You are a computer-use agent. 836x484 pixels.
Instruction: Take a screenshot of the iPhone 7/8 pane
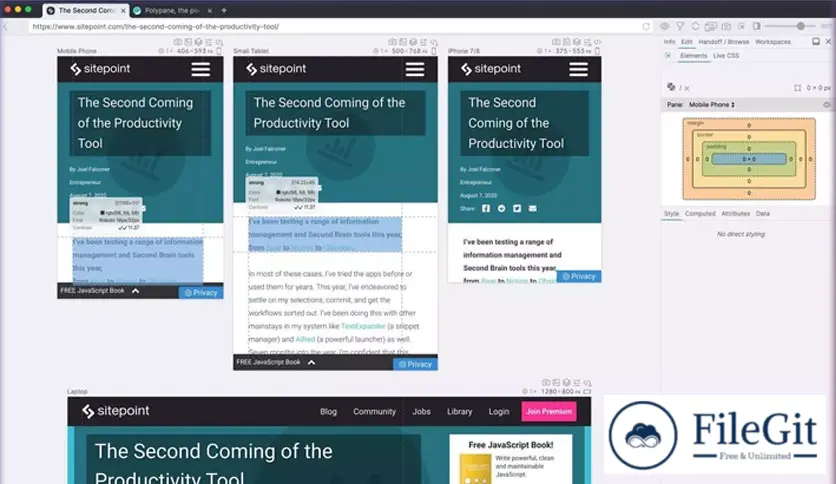pyautogui.click(x=556, y=42)
